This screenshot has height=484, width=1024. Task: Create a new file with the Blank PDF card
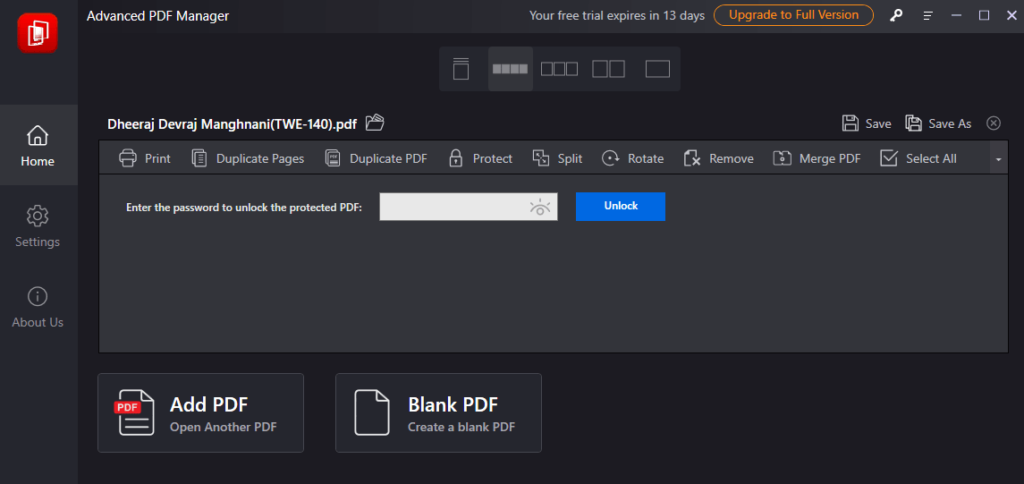(x=438, y=413)
